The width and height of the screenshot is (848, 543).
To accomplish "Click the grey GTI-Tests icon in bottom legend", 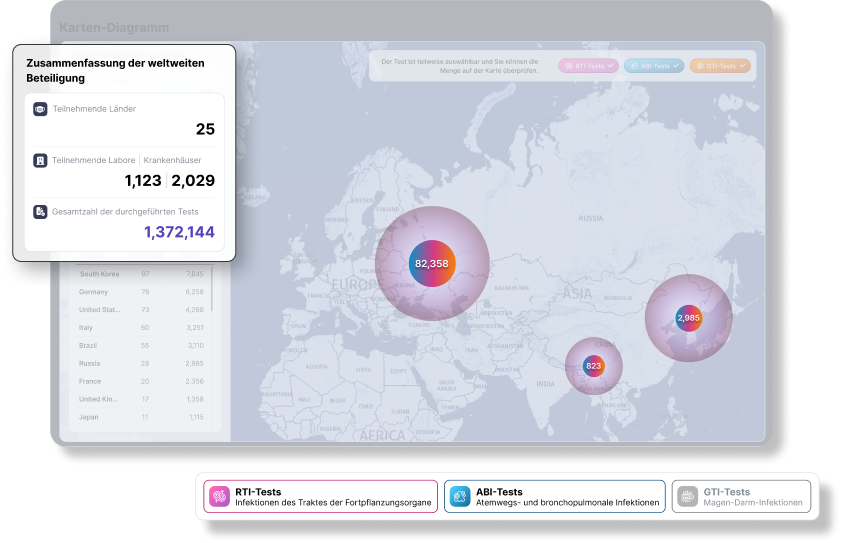I will click(688, 496).
